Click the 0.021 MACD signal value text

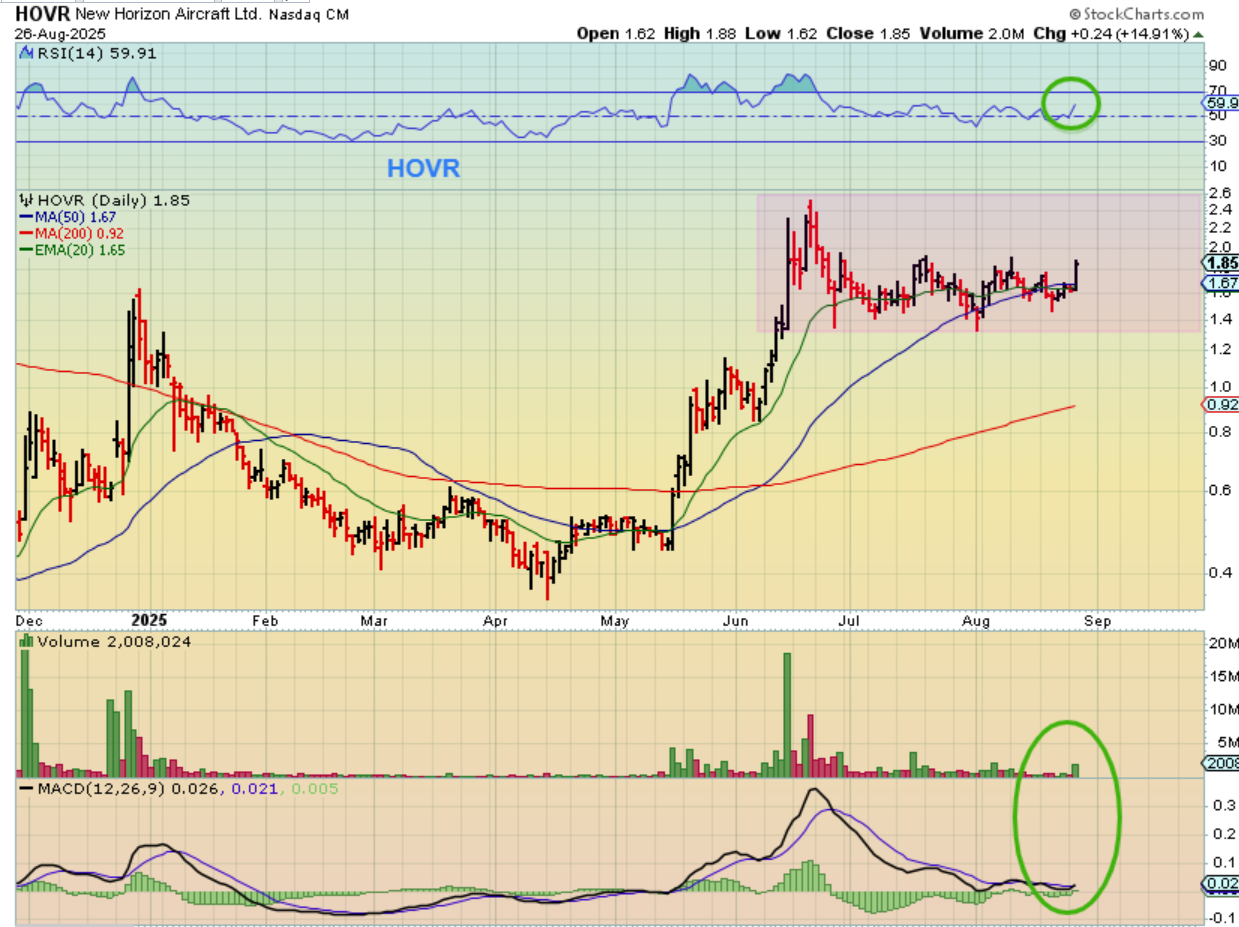256,789
